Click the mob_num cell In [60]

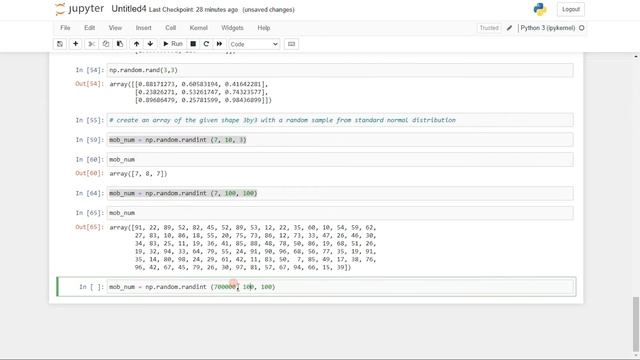[340, 159]
